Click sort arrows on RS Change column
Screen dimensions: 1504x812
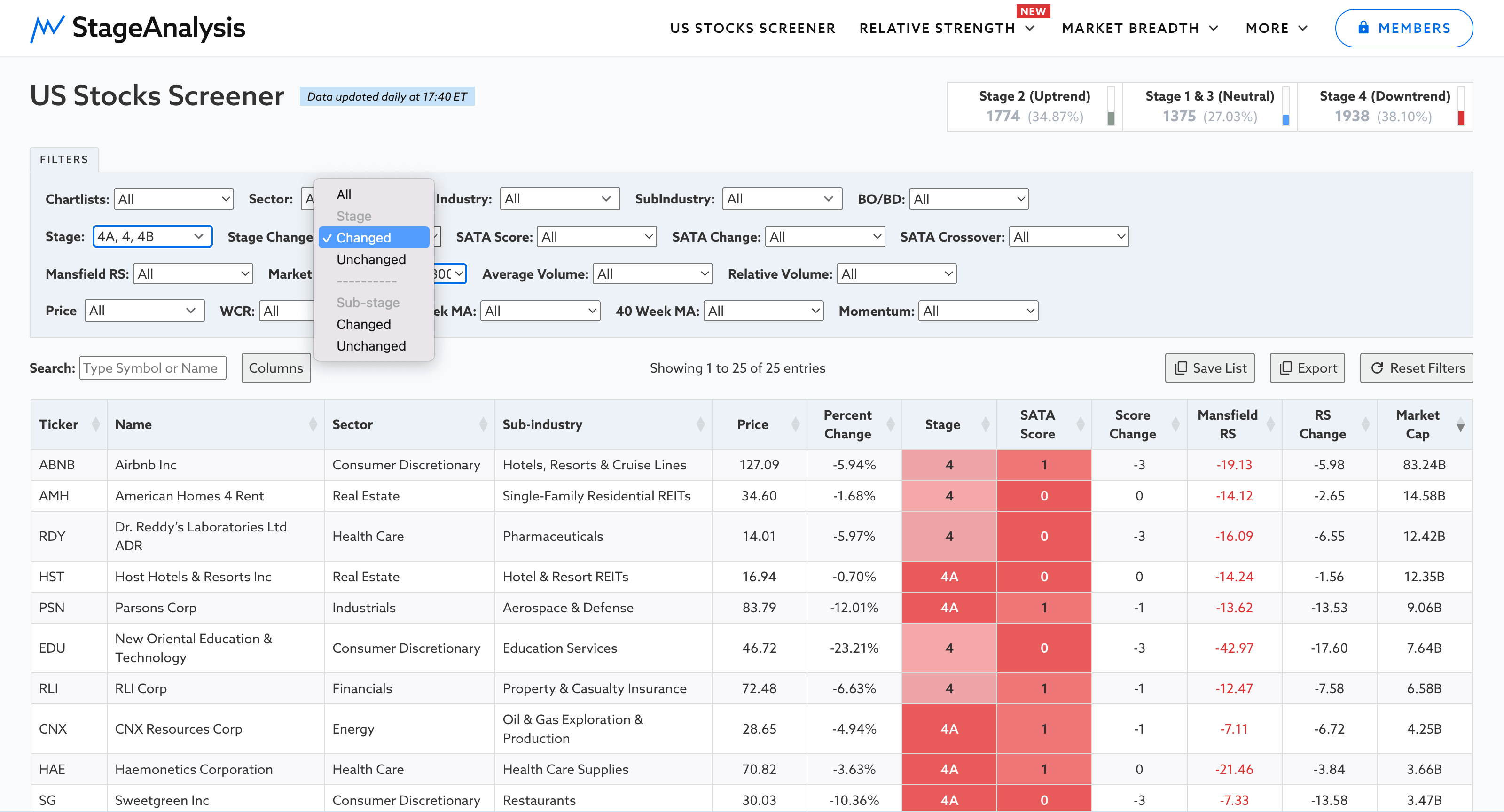coord(1366,424)
